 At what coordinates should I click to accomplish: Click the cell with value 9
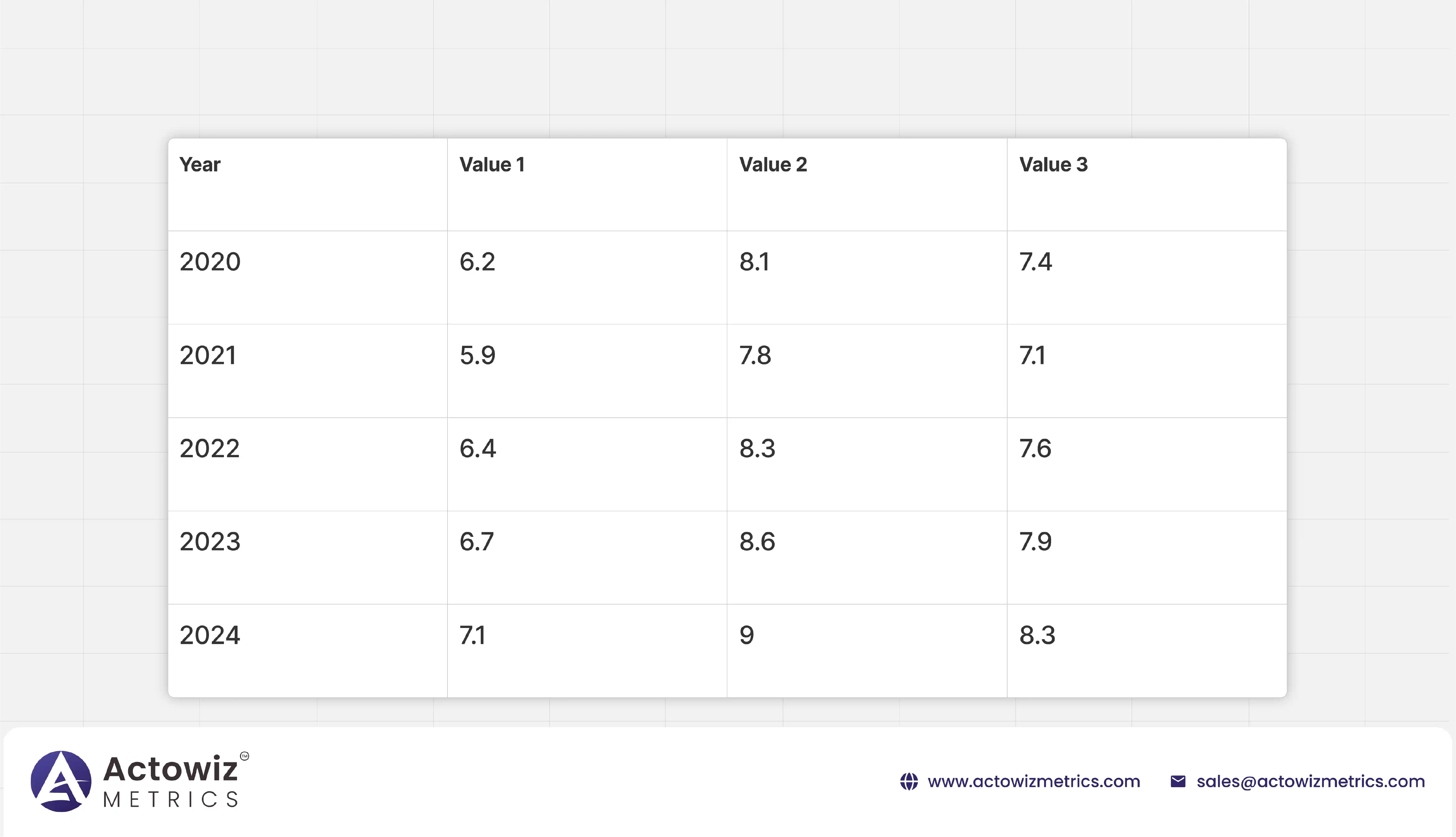[x=746, y=636]
